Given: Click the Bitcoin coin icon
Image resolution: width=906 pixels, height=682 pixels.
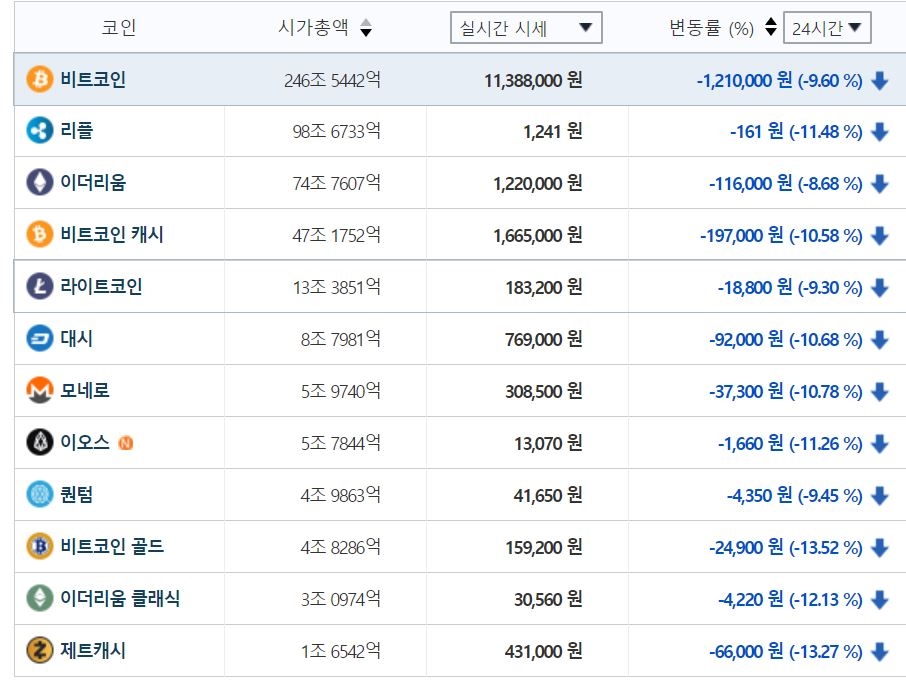Looking at the screenshot, I should click(40, 79).
